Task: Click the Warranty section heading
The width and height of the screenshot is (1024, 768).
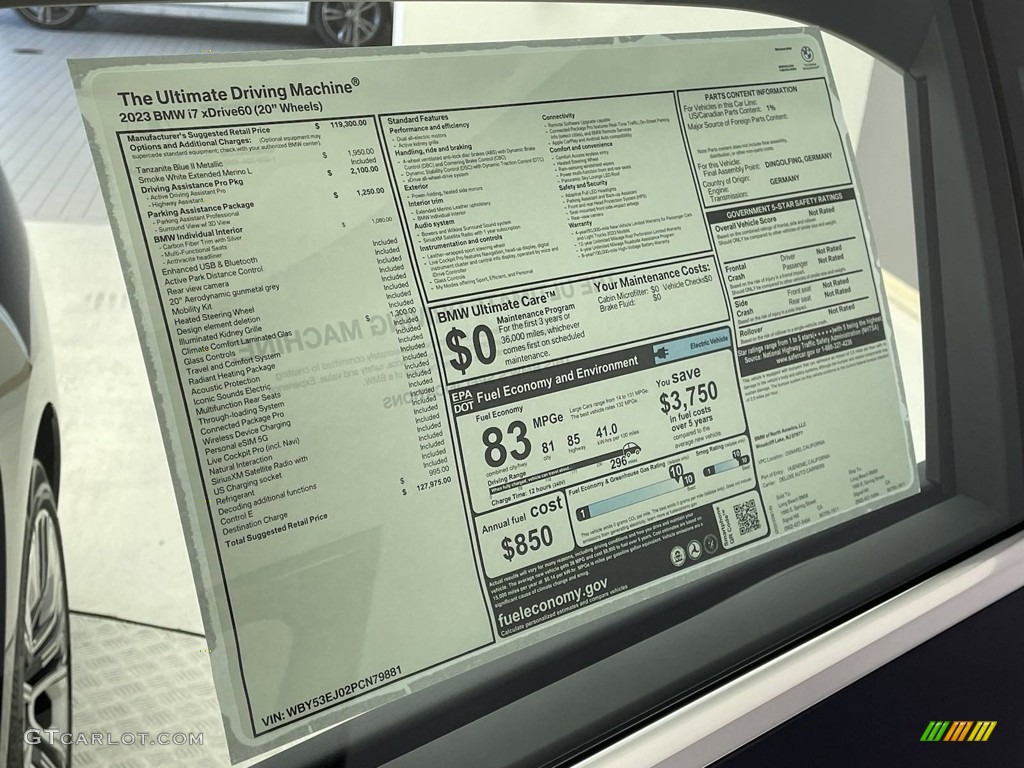Action: point(580,223)
